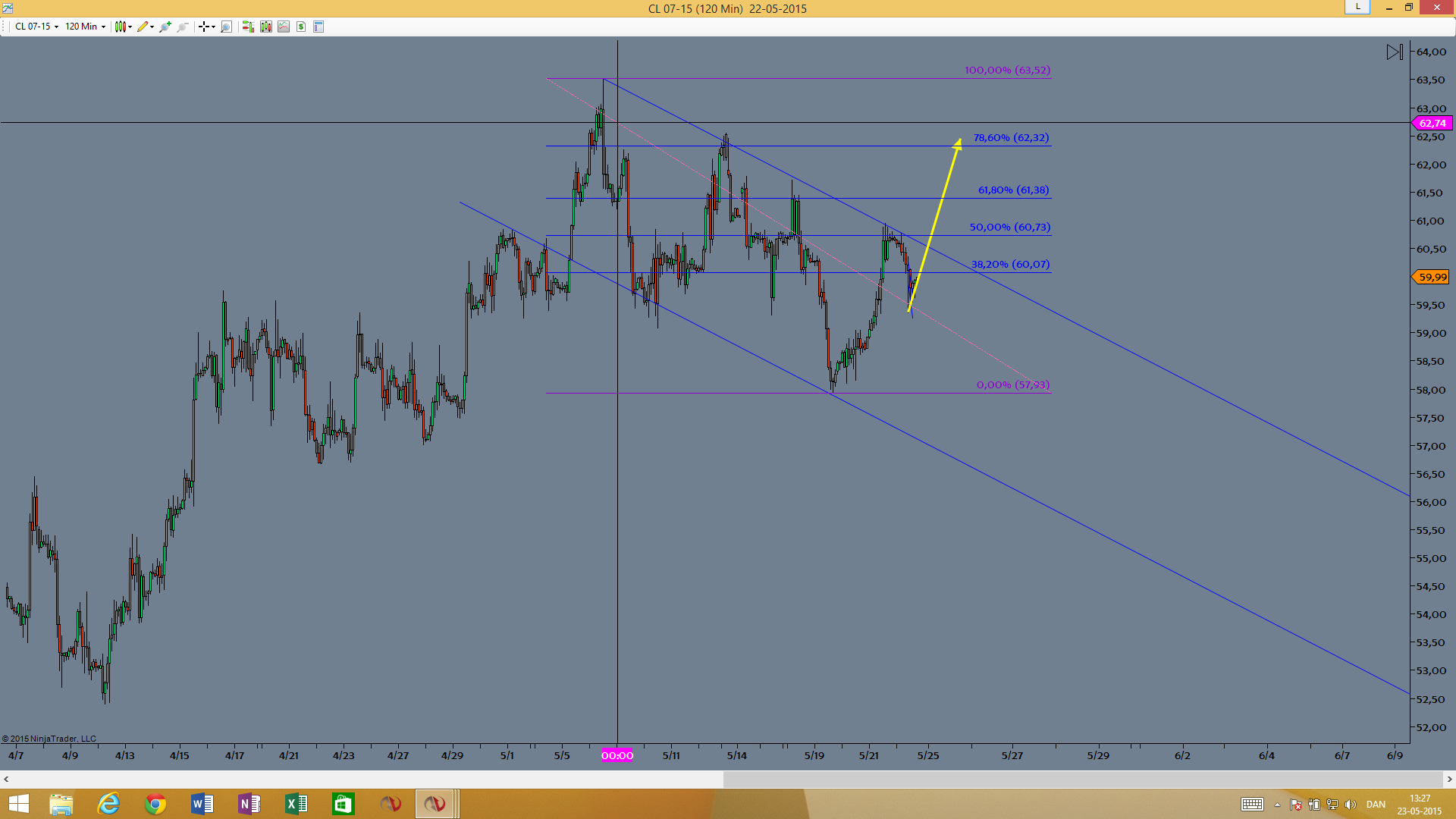The height and width of the screenshot is (819, 1456).
Task: Select the crosshair cursor tool
Action: 206,27
